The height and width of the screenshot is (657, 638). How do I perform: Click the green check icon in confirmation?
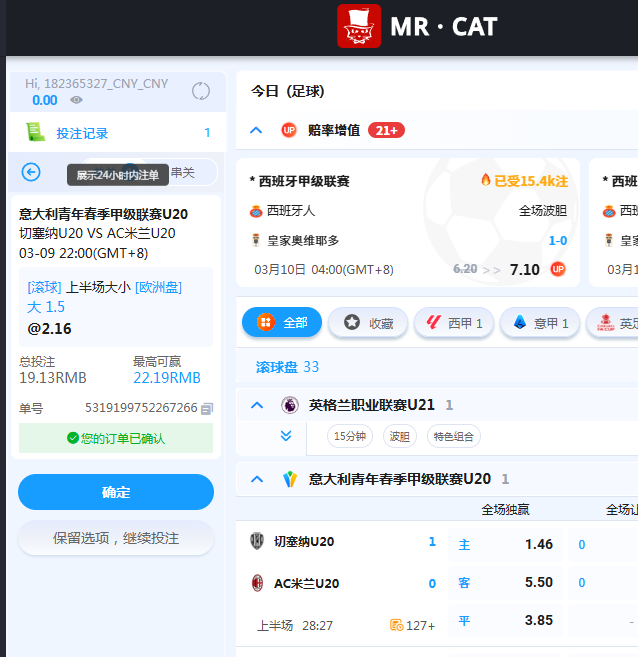point(73,438)
